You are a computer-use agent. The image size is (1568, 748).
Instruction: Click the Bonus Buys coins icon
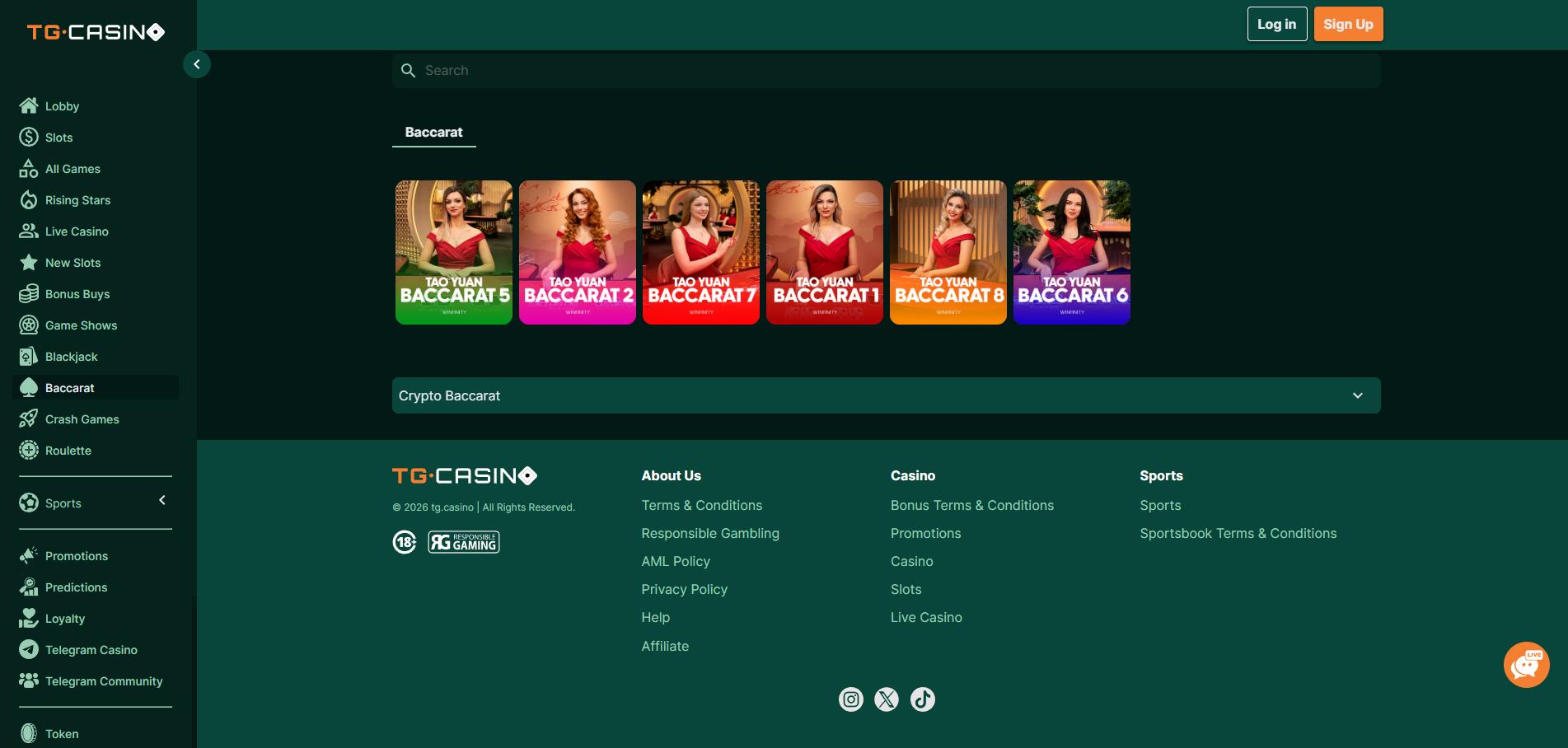pyautogui.click(x=29, y=293)
